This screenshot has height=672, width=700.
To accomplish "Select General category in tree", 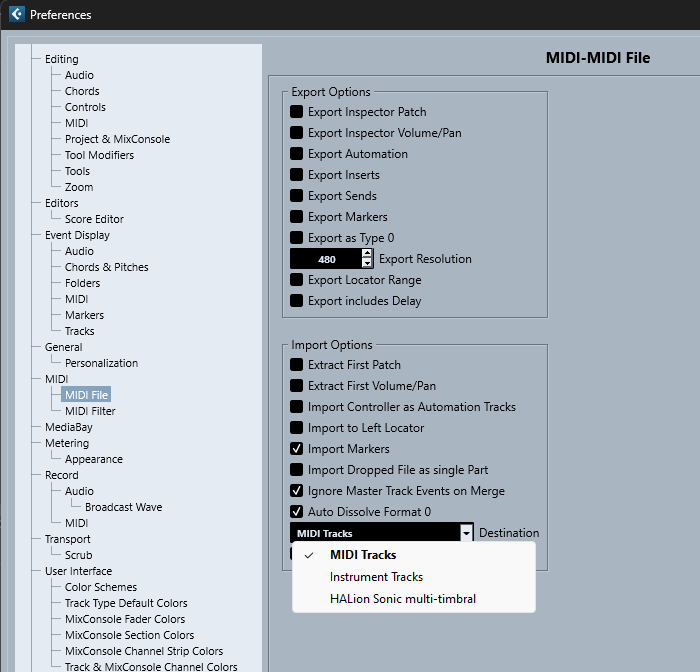I will (63, 347).
